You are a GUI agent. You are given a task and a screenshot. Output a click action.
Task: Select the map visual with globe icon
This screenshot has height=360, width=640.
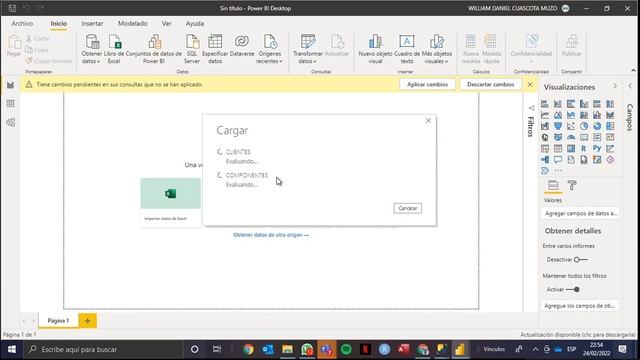click(545, 137)
